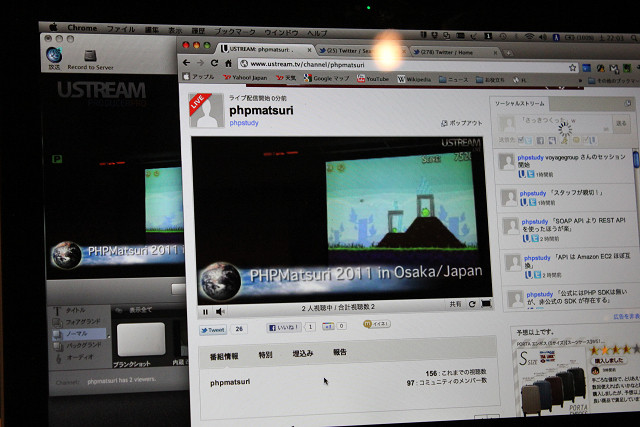Click the volume icon in the Mac menu bar
This screenshot has height=427, width=640.
click(542, 37)
